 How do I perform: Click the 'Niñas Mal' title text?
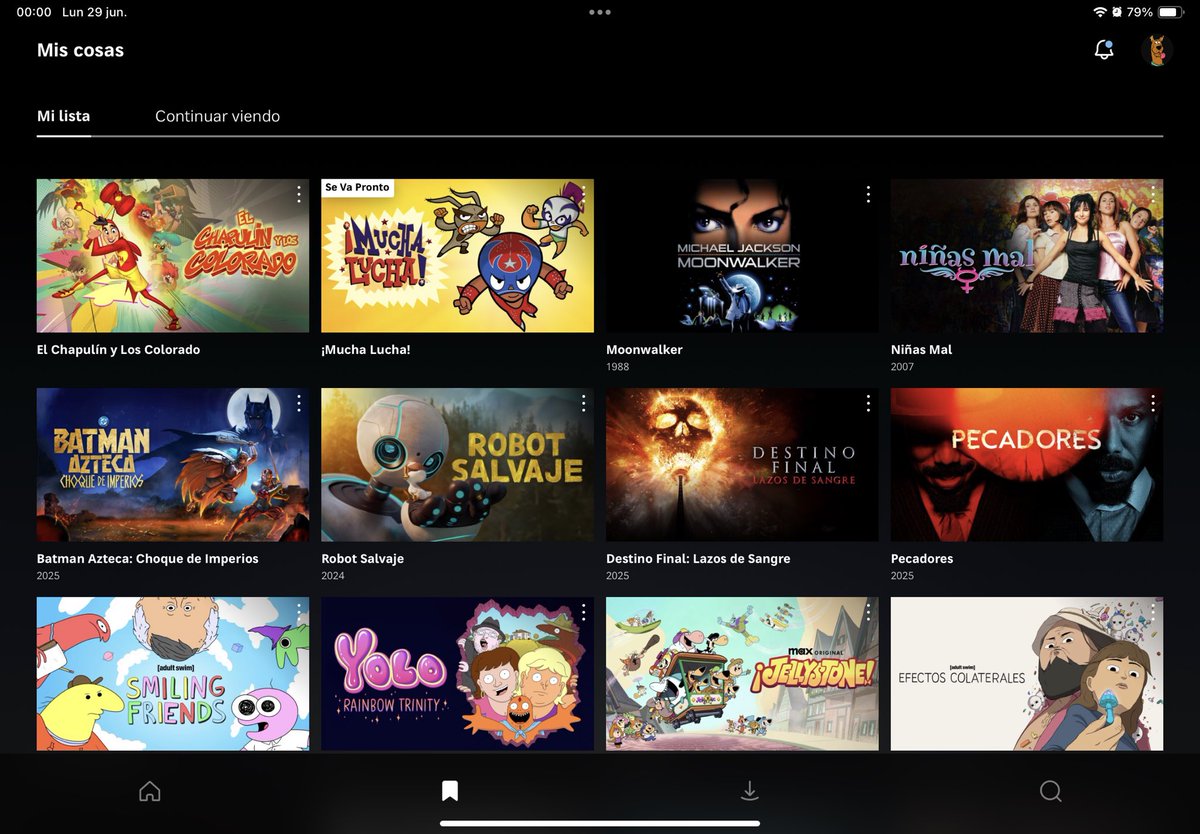point(921,350)
